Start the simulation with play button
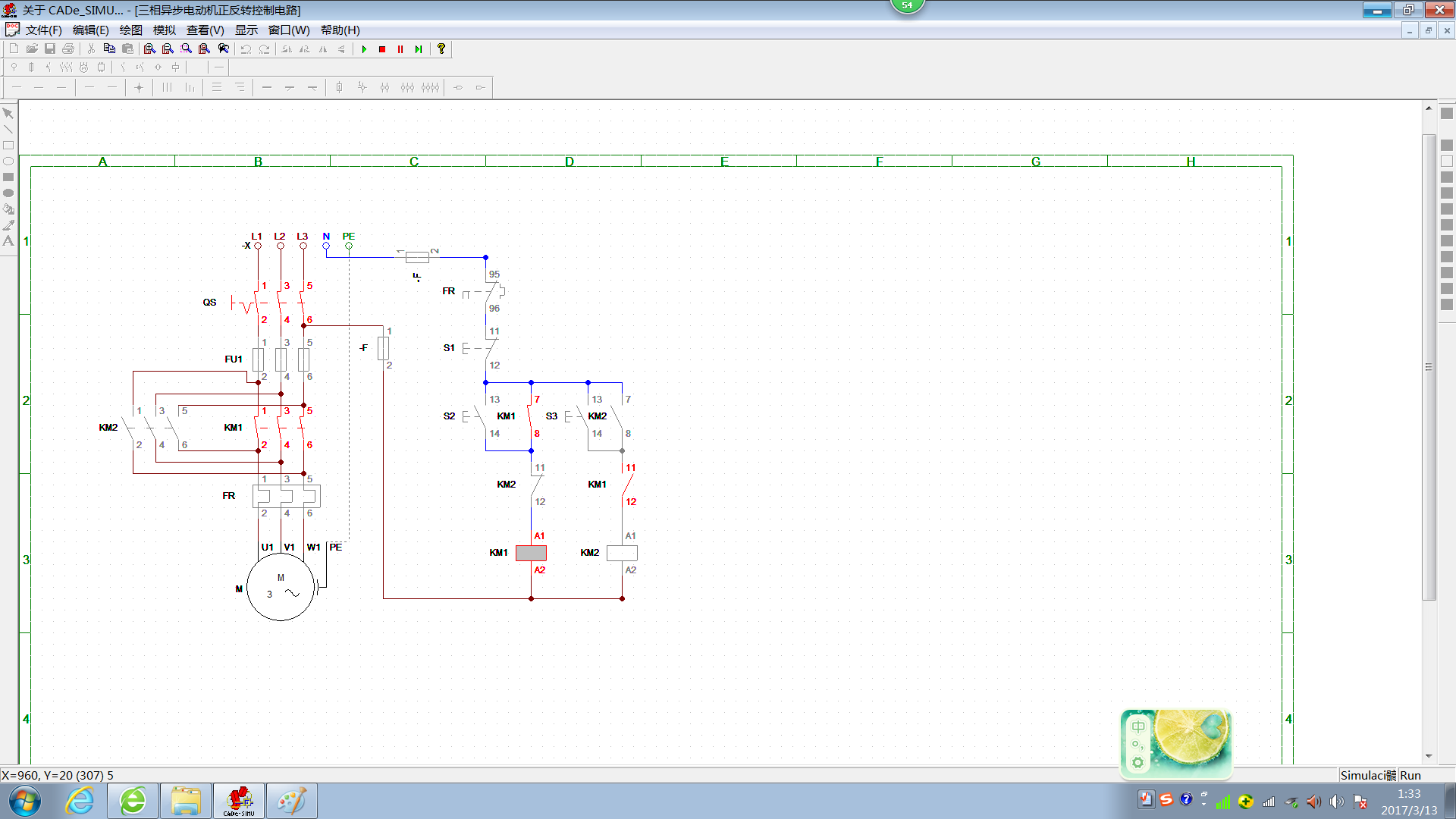 tap(364, 49)
